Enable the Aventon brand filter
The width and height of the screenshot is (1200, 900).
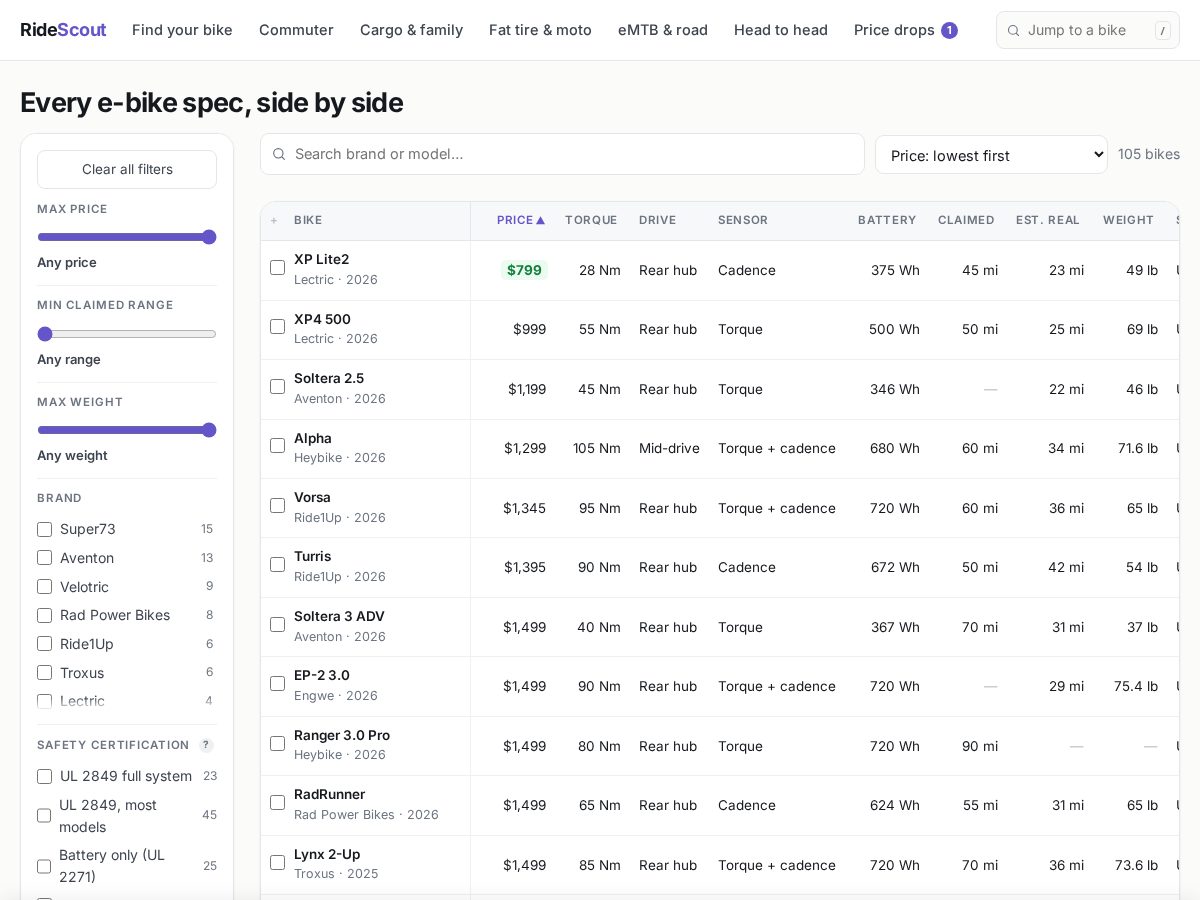click(44, 558)
